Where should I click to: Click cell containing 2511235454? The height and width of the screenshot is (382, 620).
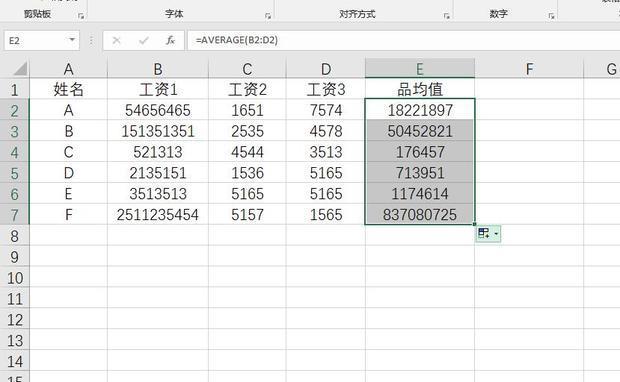pos(158,215)
